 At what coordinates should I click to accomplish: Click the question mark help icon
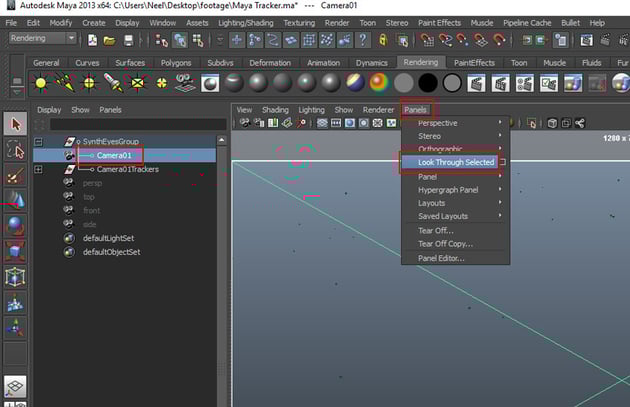click(x=363, y=40)
